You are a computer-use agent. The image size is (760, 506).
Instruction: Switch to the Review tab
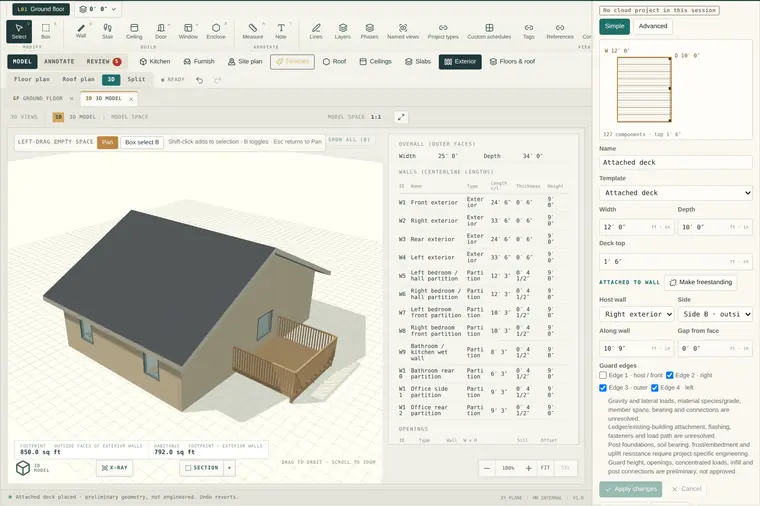pos(103,62)
